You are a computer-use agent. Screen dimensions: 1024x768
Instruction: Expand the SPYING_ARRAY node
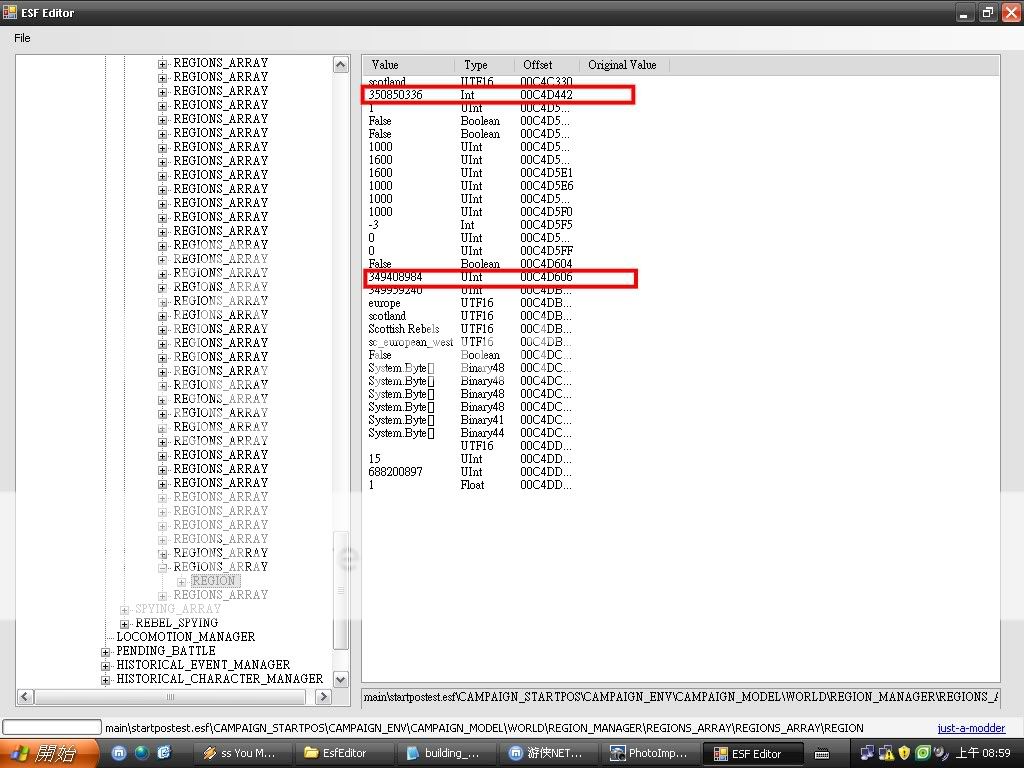[124, 610]
